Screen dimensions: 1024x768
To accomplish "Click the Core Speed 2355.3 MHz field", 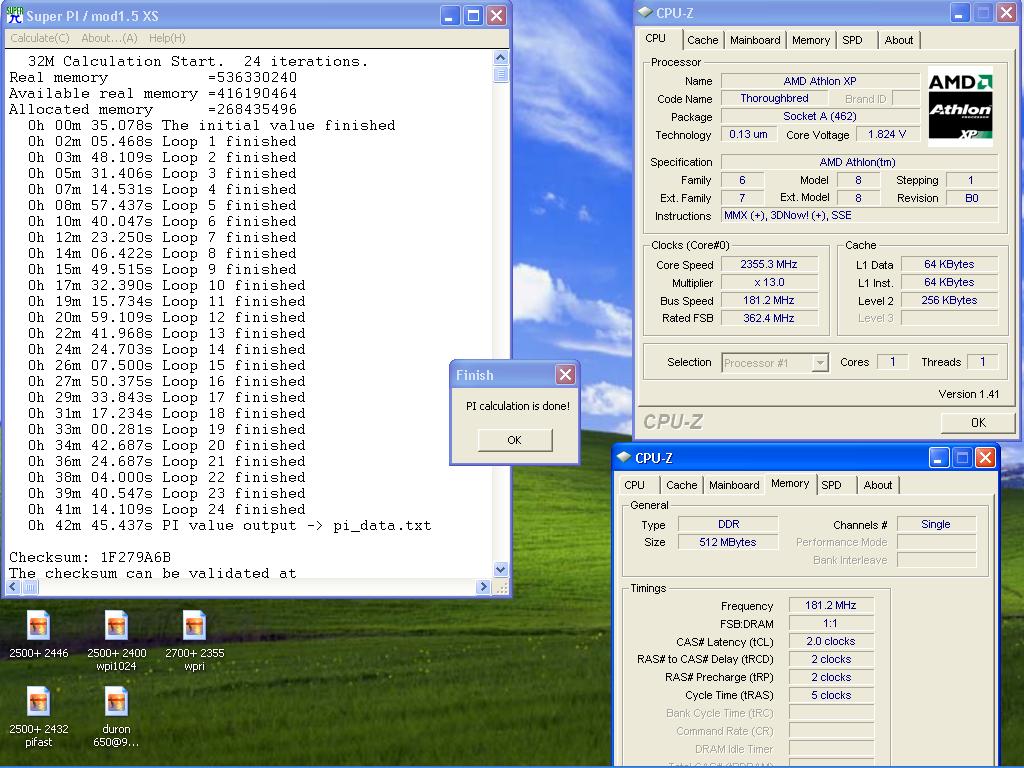I will [x=769, y=264].
